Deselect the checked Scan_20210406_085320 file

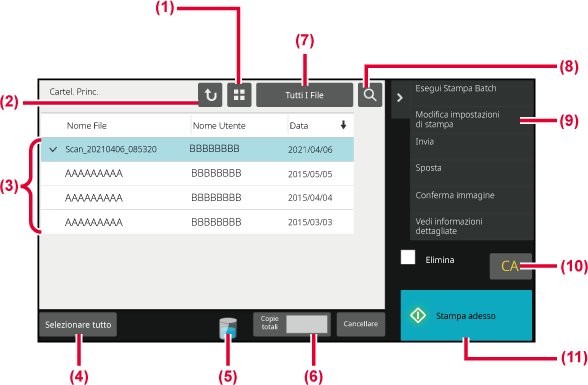point(197,149)
